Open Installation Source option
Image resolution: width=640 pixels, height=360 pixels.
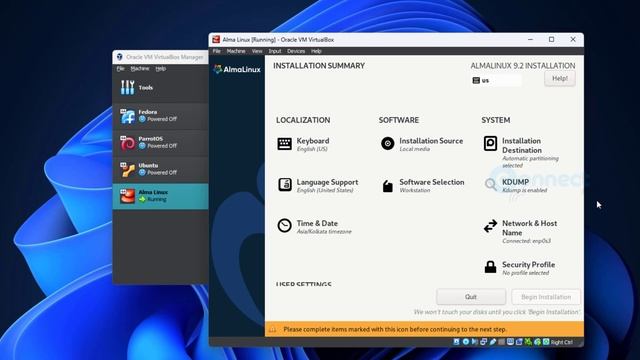(x=422, y=144)
